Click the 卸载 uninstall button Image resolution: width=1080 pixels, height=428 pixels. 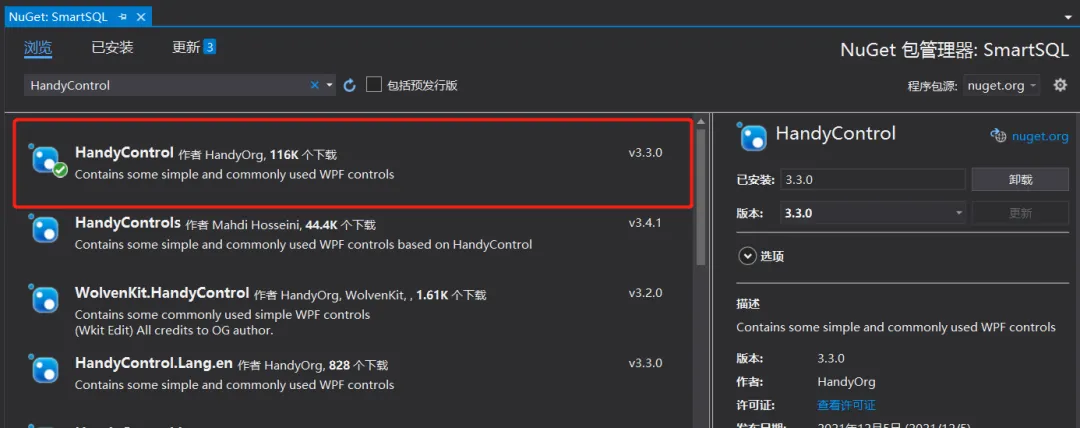click(x=1020, y=180)
